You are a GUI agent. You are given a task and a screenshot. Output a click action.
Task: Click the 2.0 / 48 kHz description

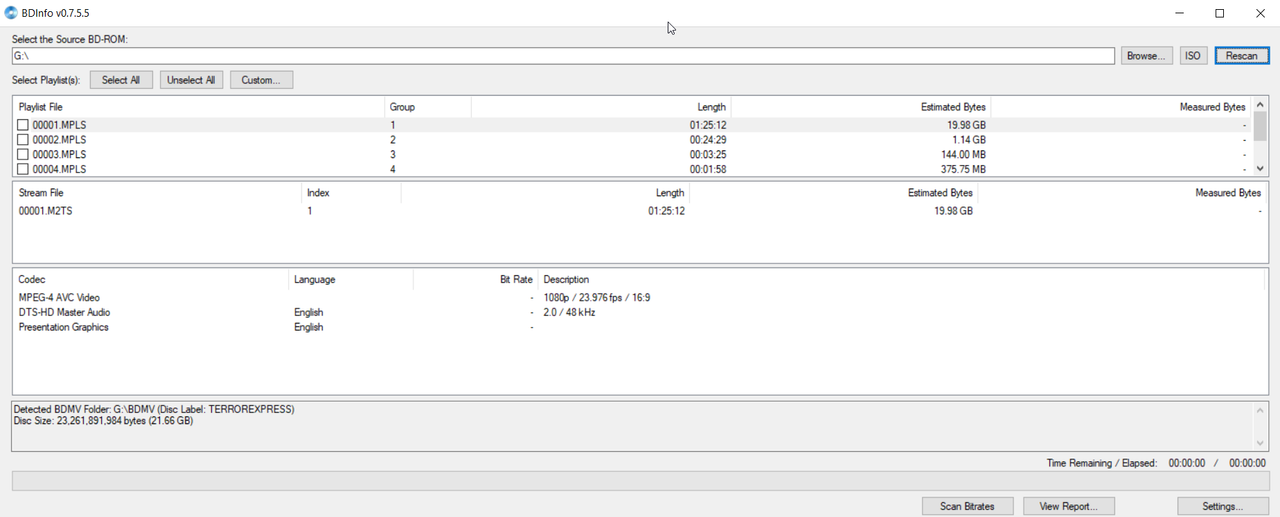click(x=569, y=312)
